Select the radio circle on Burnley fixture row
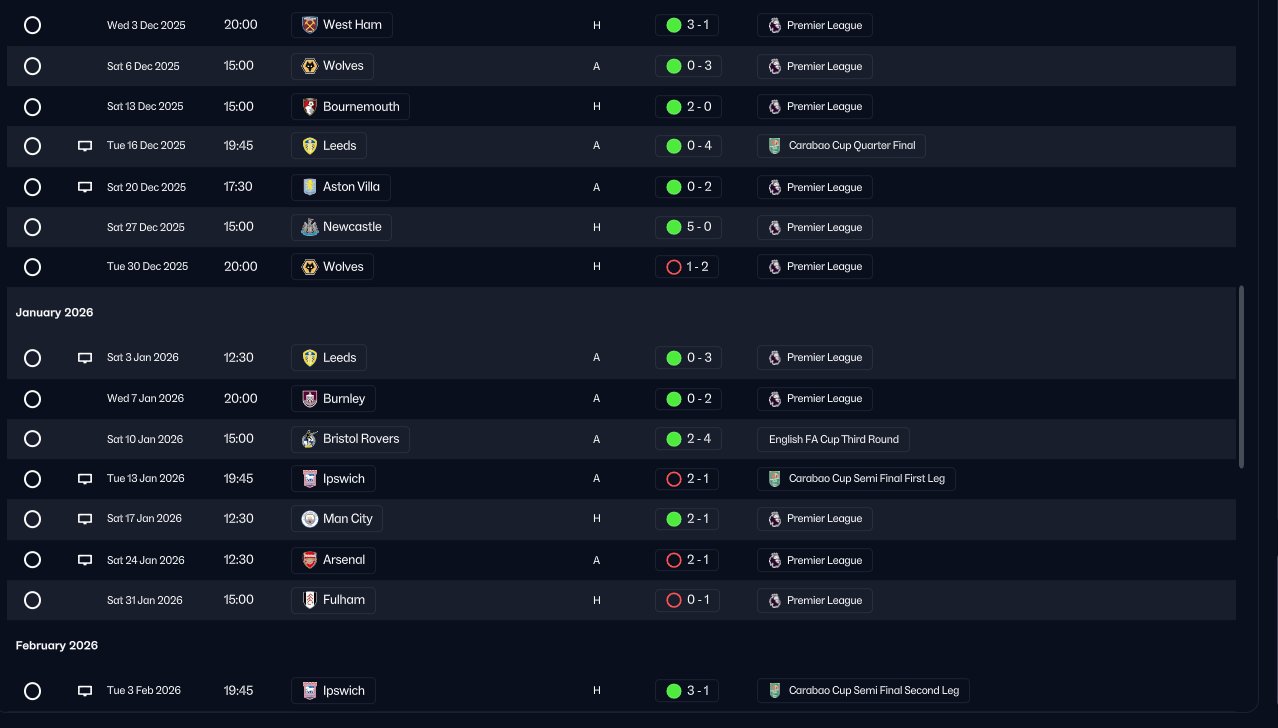Image resolution: width=1278 pixels, height=728 pixels. pos(32,399)
